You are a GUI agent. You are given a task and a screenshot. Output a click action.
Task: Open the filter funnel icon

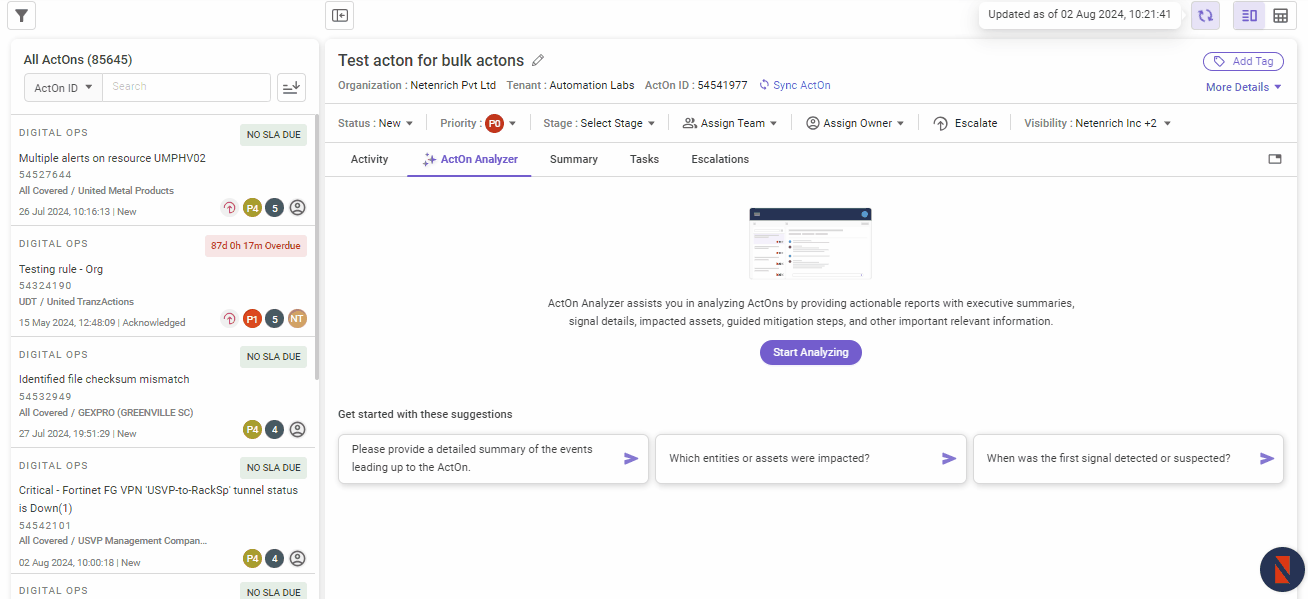click(x=22, y=16)
